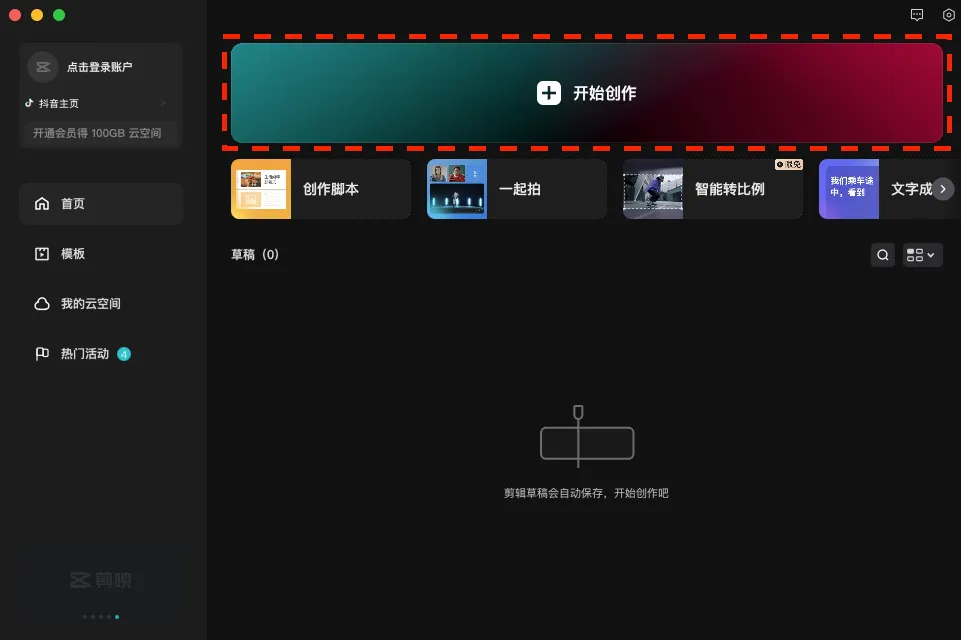Click the home icon beside 首页

pyautogui.click(x=42, y=204)
